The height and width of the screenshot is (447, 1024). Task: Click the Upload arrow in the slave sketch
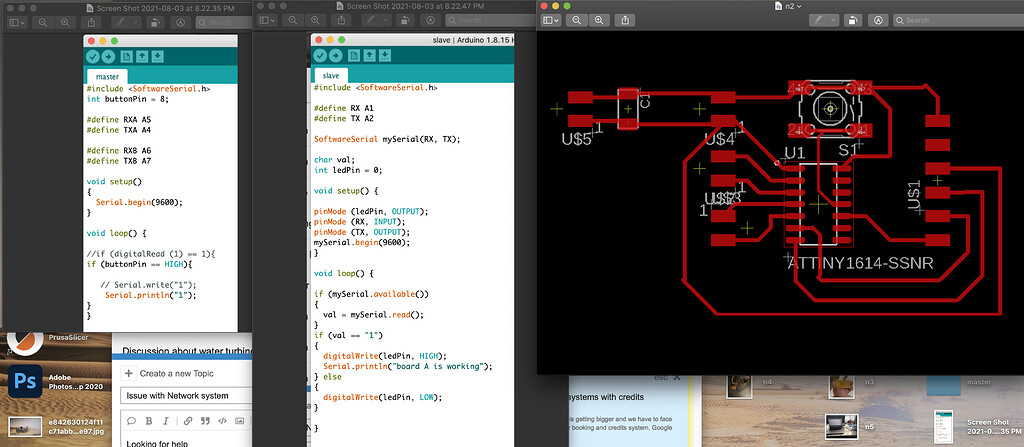(335, 55)
